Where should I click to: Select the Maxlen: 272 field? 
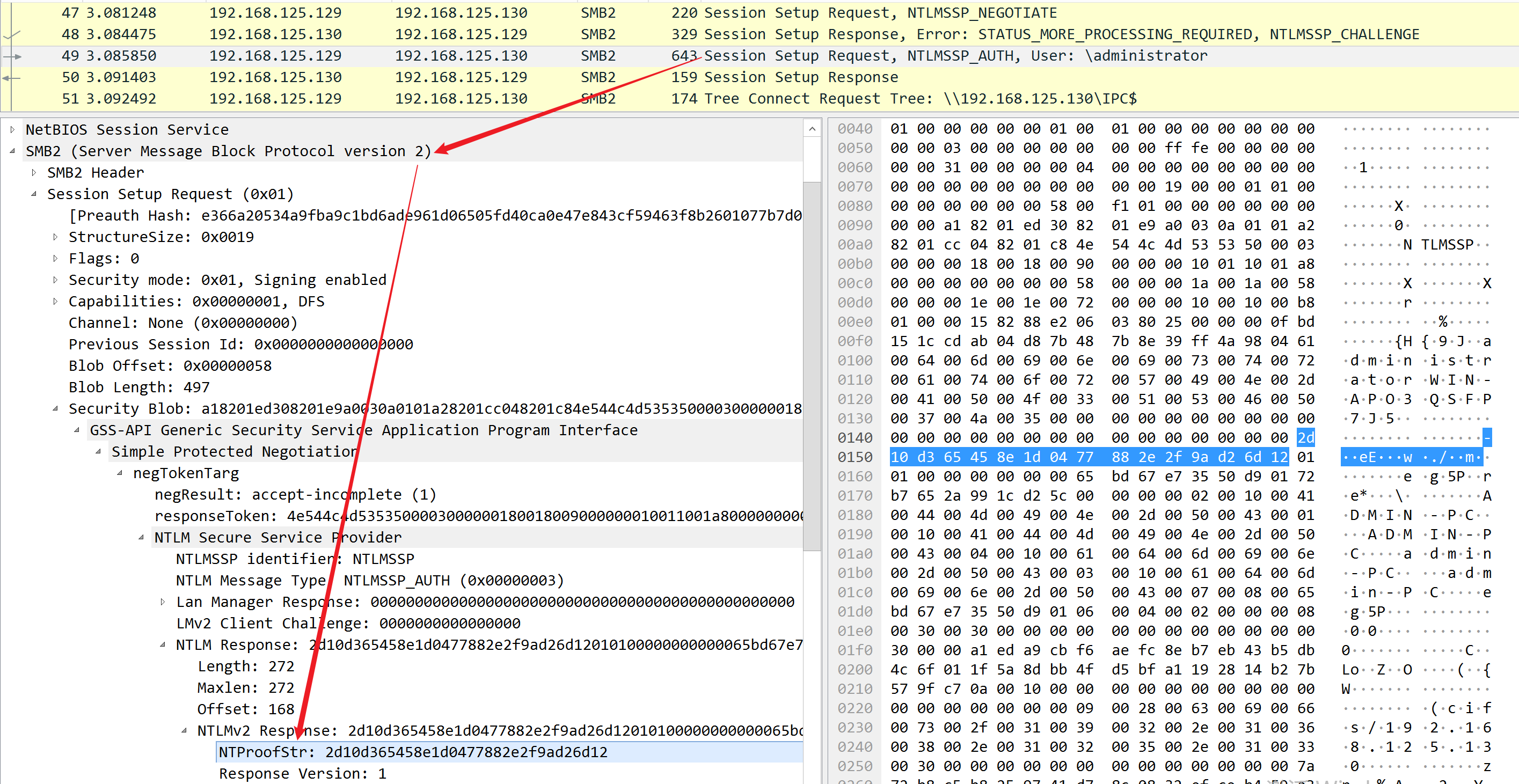coord(246,688)
